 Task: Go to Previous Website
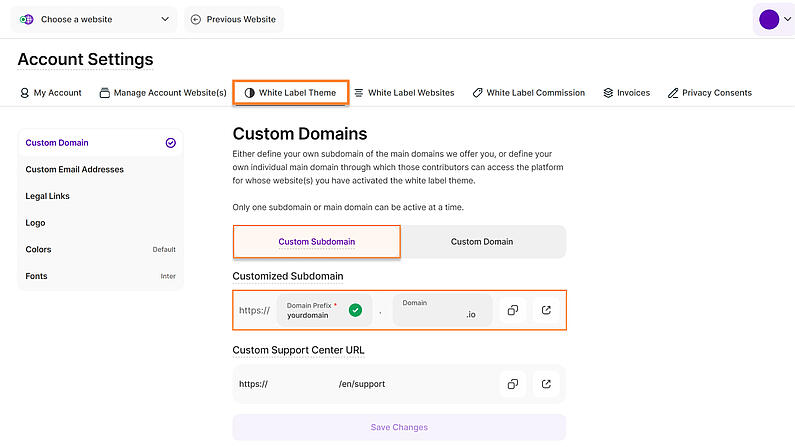coord(234,19)
